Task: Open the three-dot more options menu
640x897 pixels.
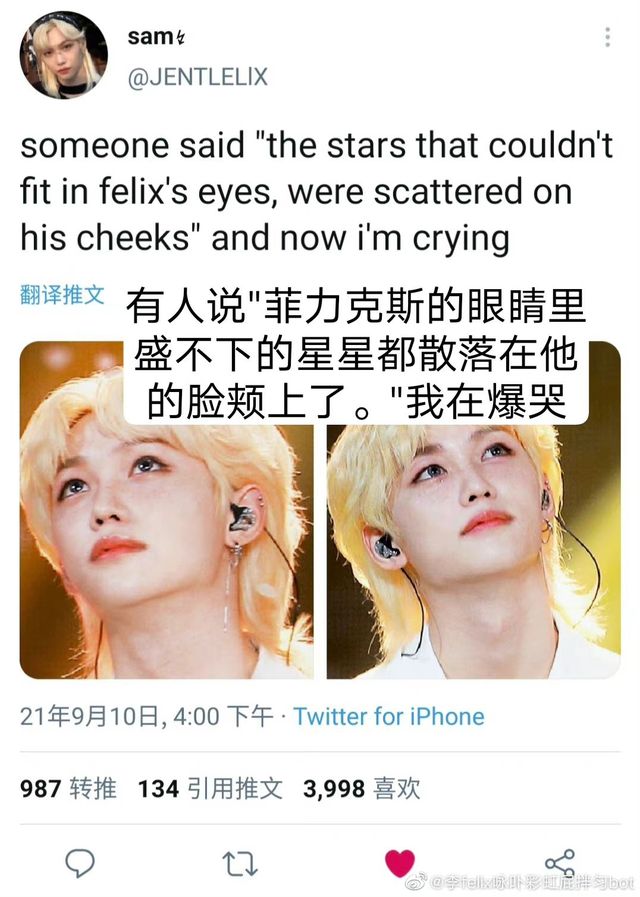Action: (x=607, y=37)
